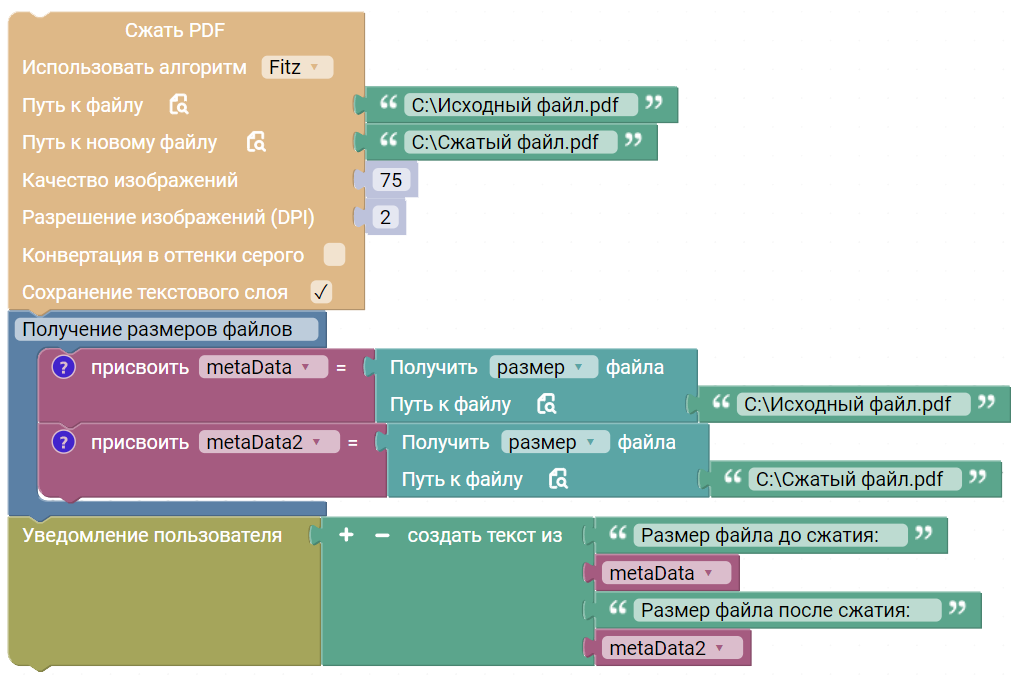This screenshot has height=676, width=1019.
Task: Add an item with the plus icon in 'создать текст из'
Action: click(346, 535)
